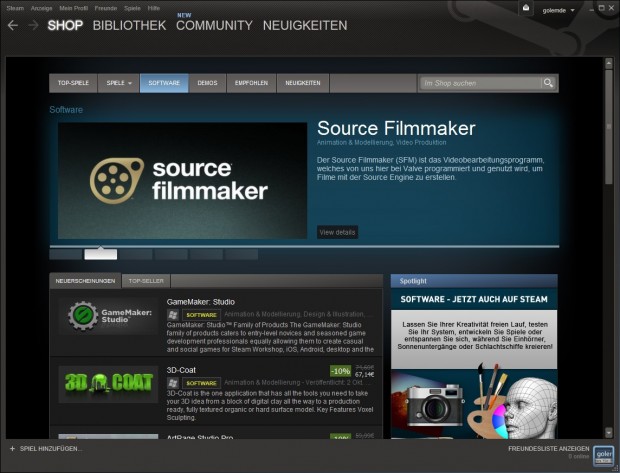The image size is (620, 473).
Task: Select the fifth carousel page indicator
Action: [x=206, y=254]
